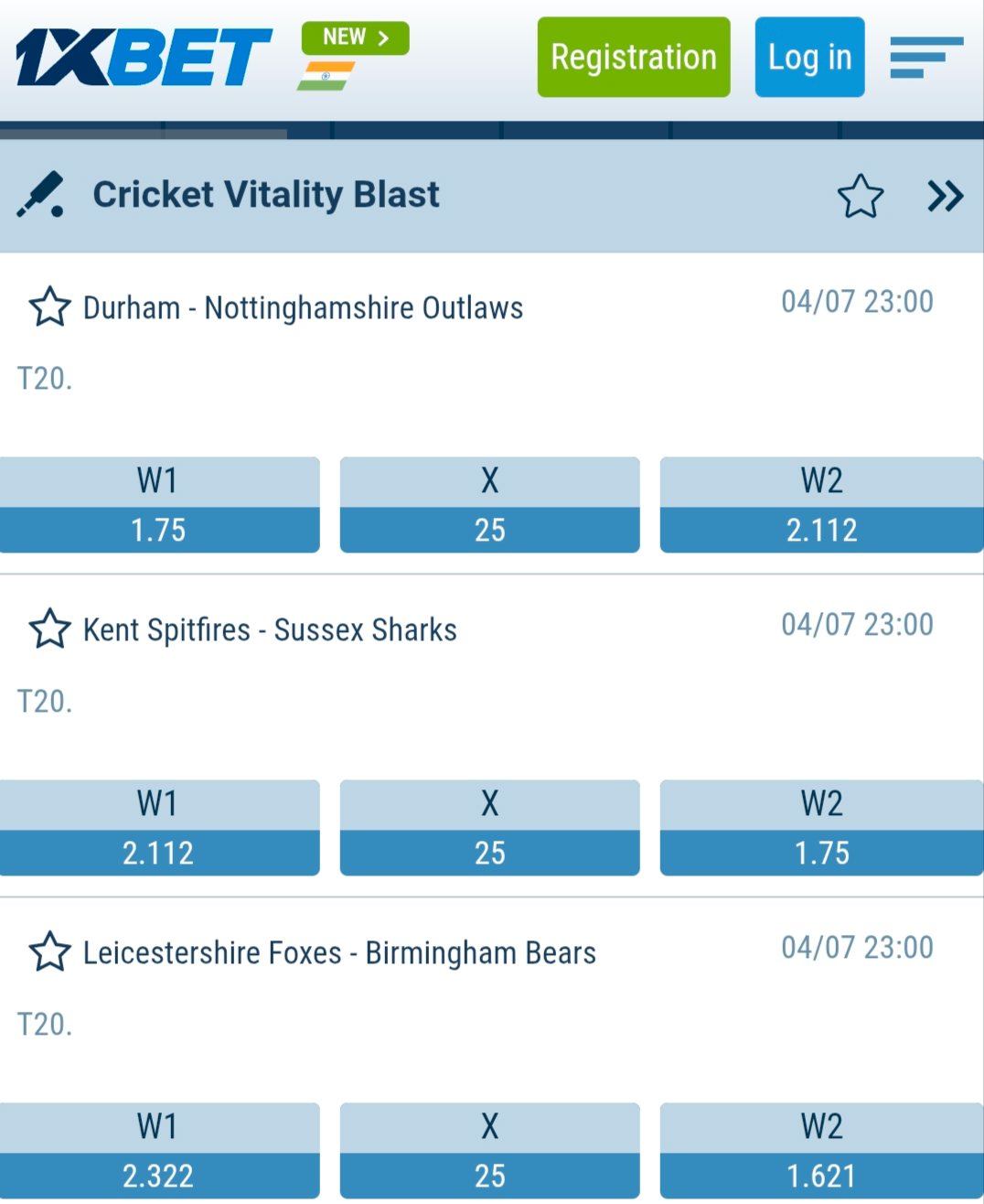The image size is (984, 1204).
Task: Click the cricket bat icon
Action: pyautogui.click(x=41, y=195)
